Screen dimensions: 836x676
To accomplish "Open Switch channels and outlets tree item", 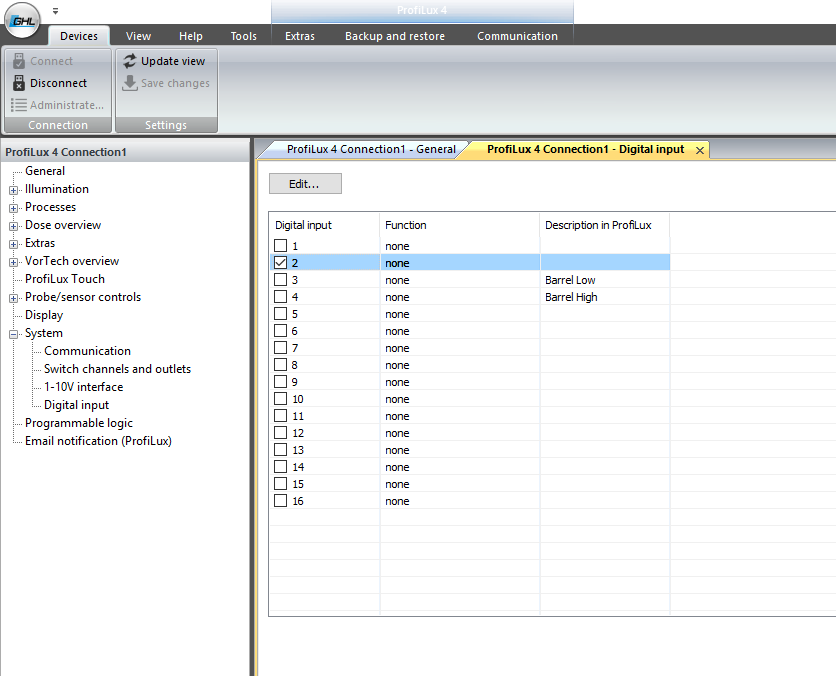I will [117, 369].
